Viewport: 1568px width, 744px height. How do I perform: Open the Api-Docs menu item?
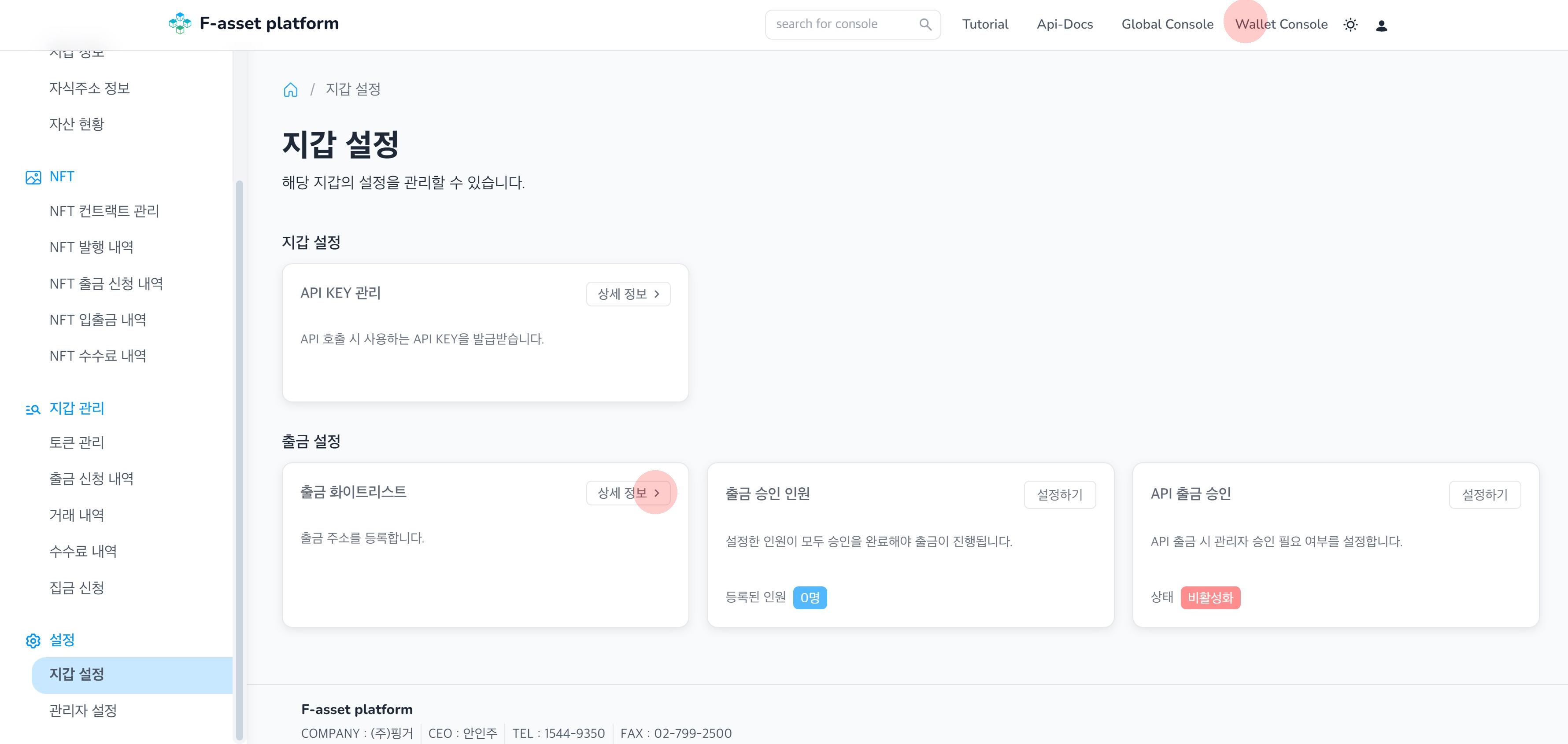coord(1064,24)
